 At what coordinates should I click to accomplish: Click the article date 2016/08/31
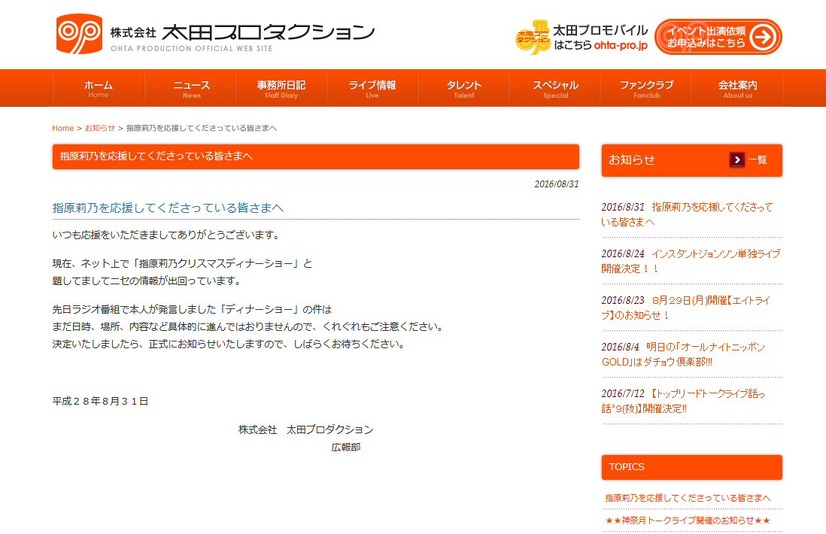click(556, 184)
